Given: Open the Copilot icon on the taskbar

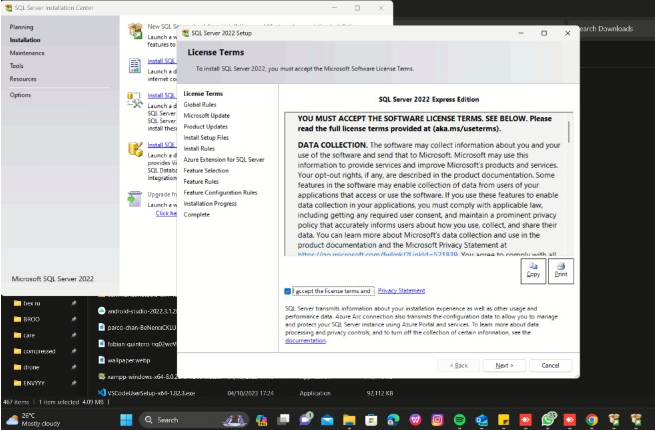Looking at the screenshot, I should (x=262, y=420).
